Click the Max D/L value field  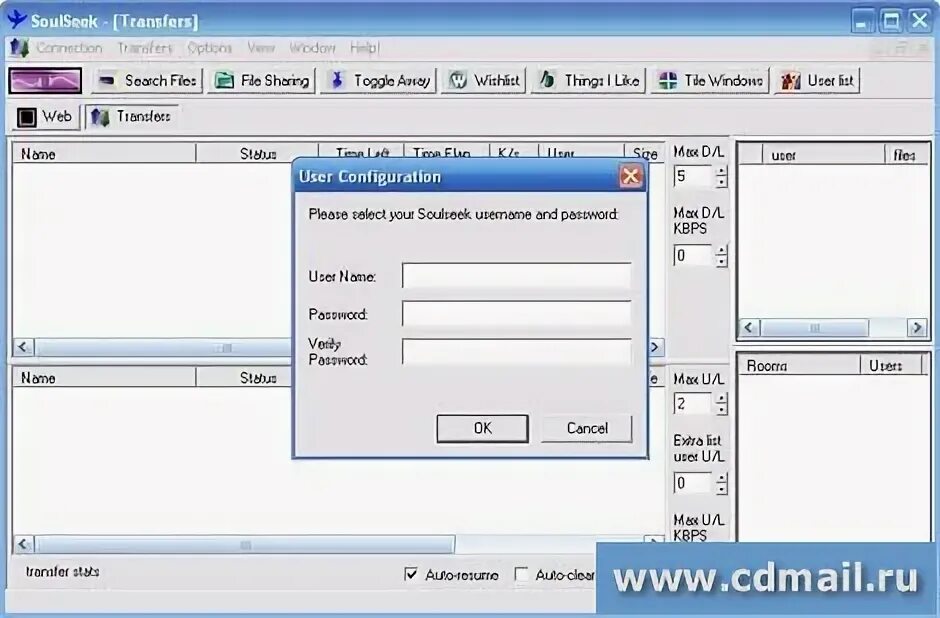point(693,176)
